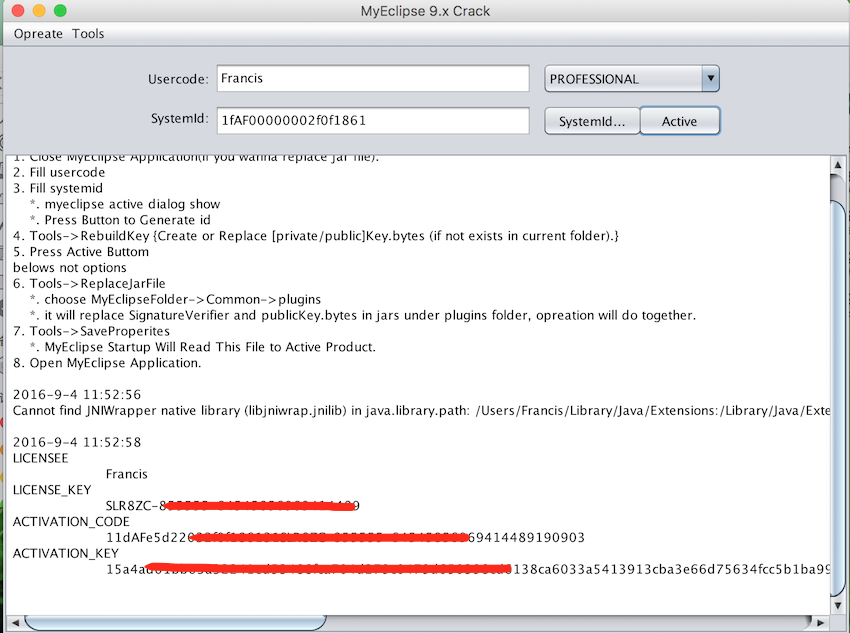Click the 'SystemId:' field label
Viewport: 850px width, 633px height.
[x=179, y=119]
